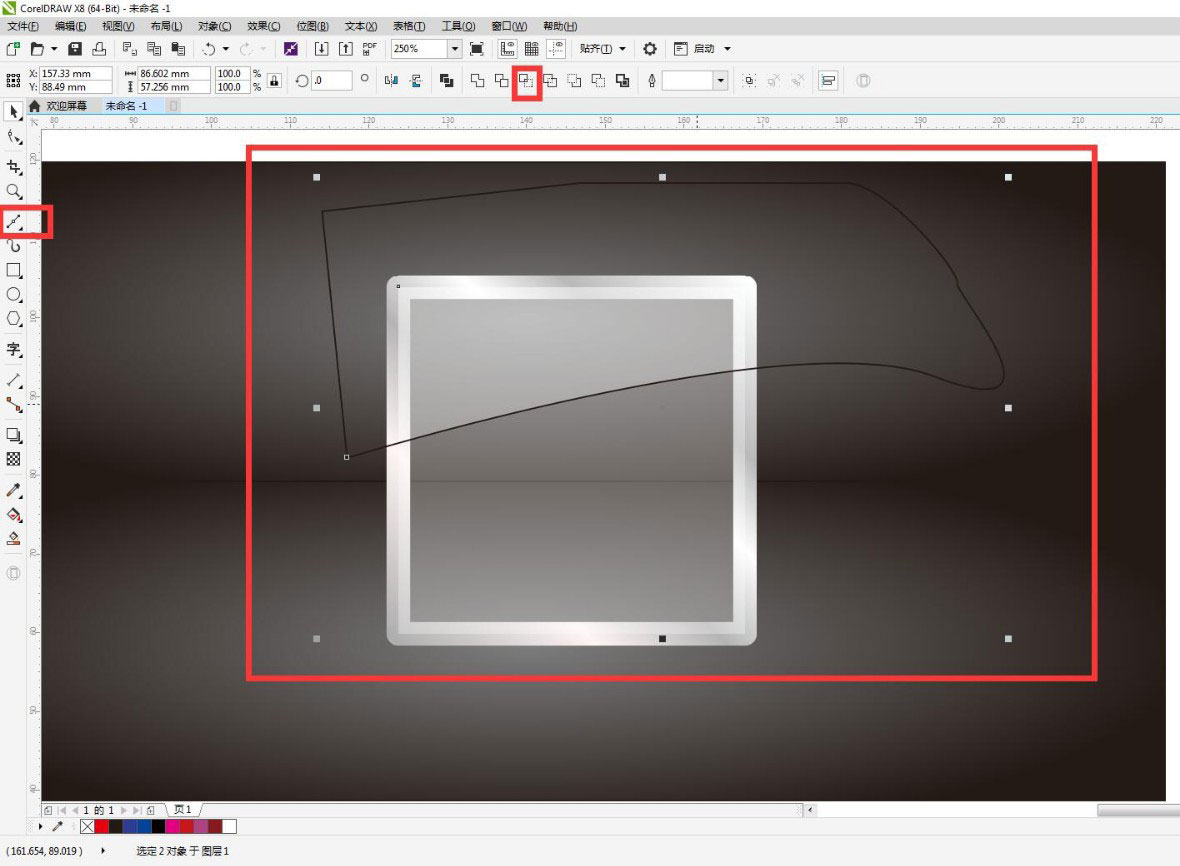
Task: Switch to the 欢迎屏幕 tab
Action: tap(66, 106)
